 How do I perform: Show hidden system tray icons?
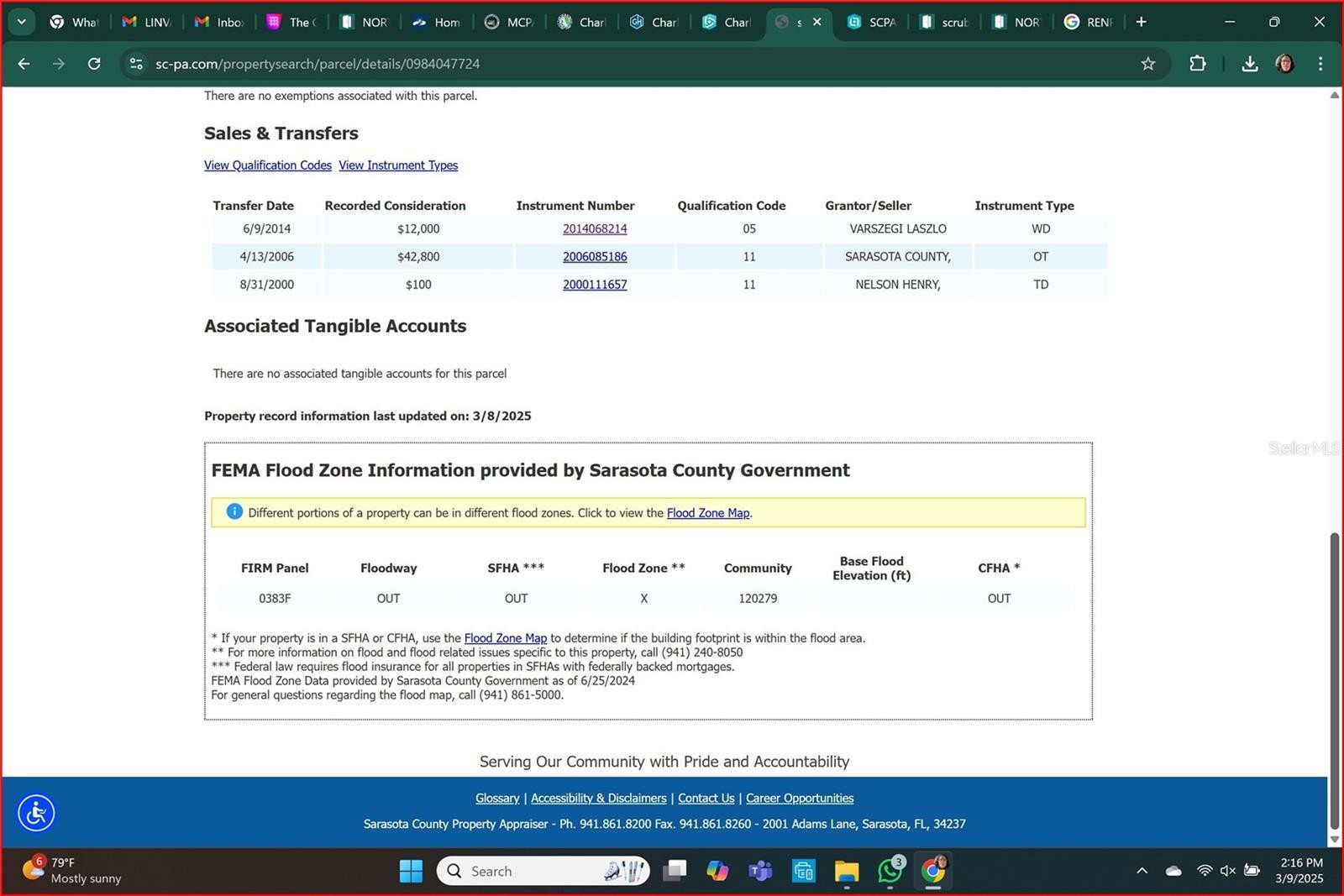[x=1142, y=871]
